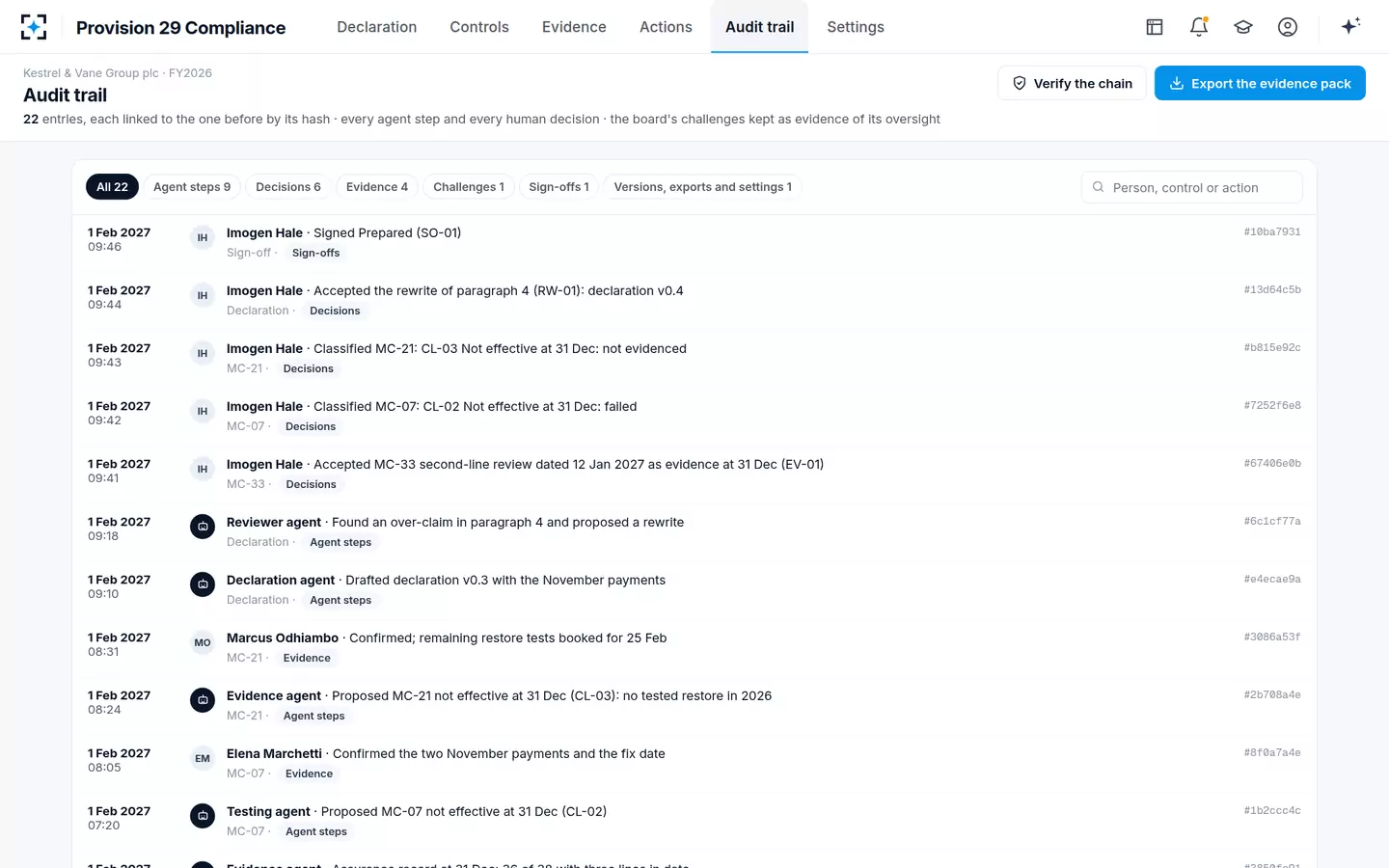Open the Actions tab
The width and height of the screenshot is (1389, 868).
[666, 27]
